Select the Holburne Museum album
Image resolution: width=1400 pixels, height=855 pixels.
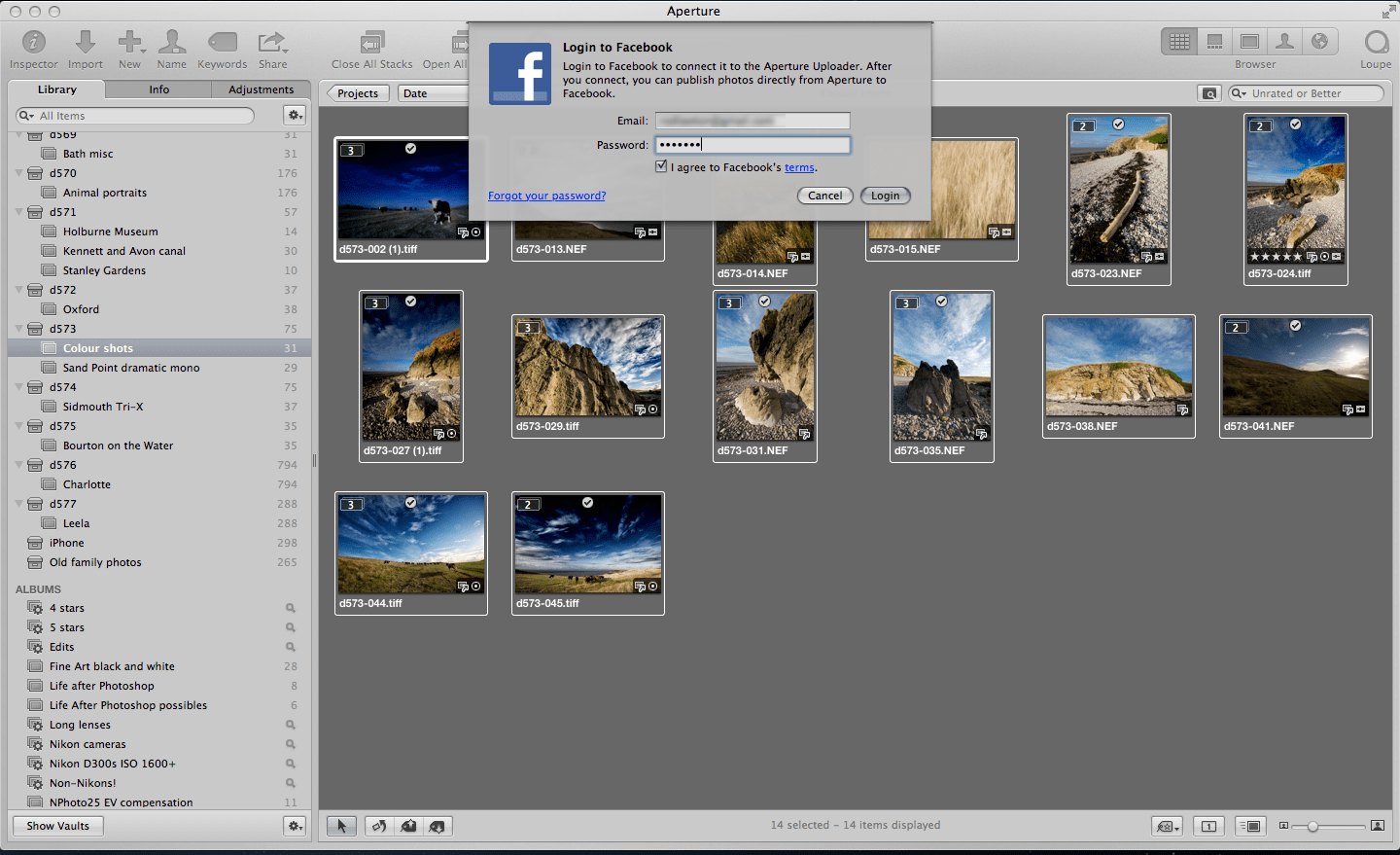pyautogui.click(x=159, y=232)
